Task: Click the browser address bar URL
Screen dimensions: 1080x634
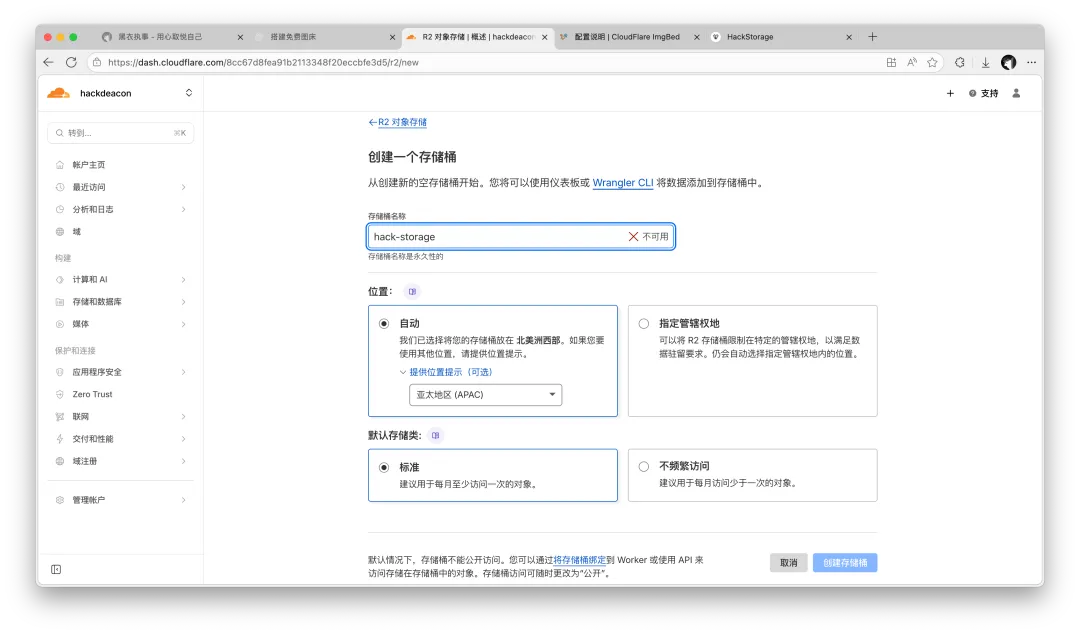Action: pos(263,62)
